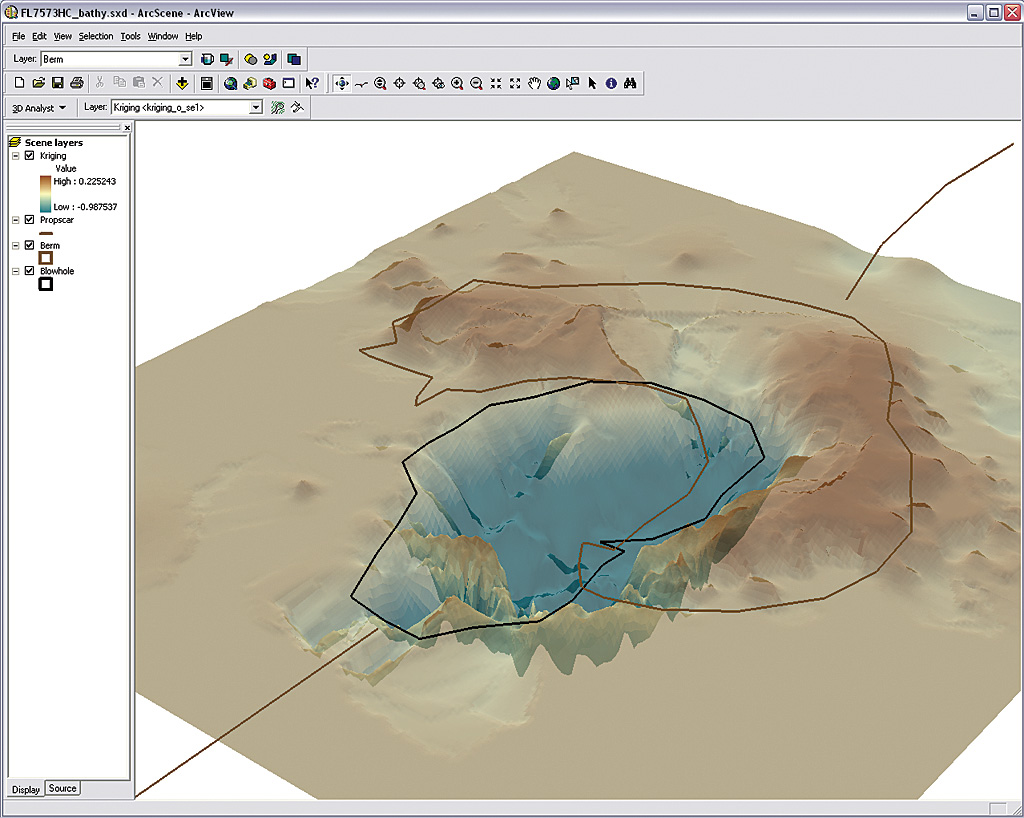The width and height of the screenshot is (1024, 818).
Task: Choose the Select Features arrow tool
Action: pos(592,83)
